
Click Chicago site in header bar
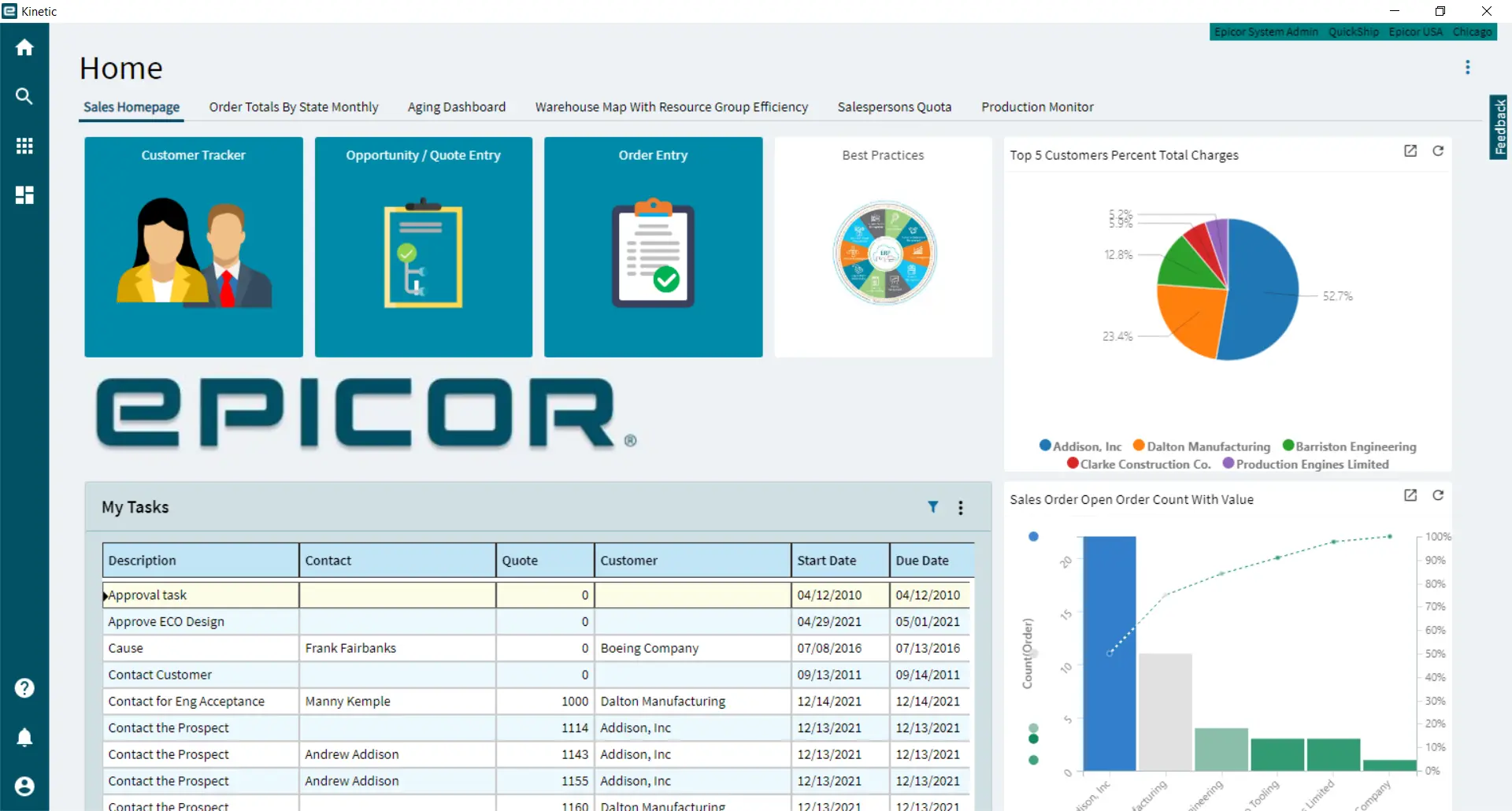1472,32
